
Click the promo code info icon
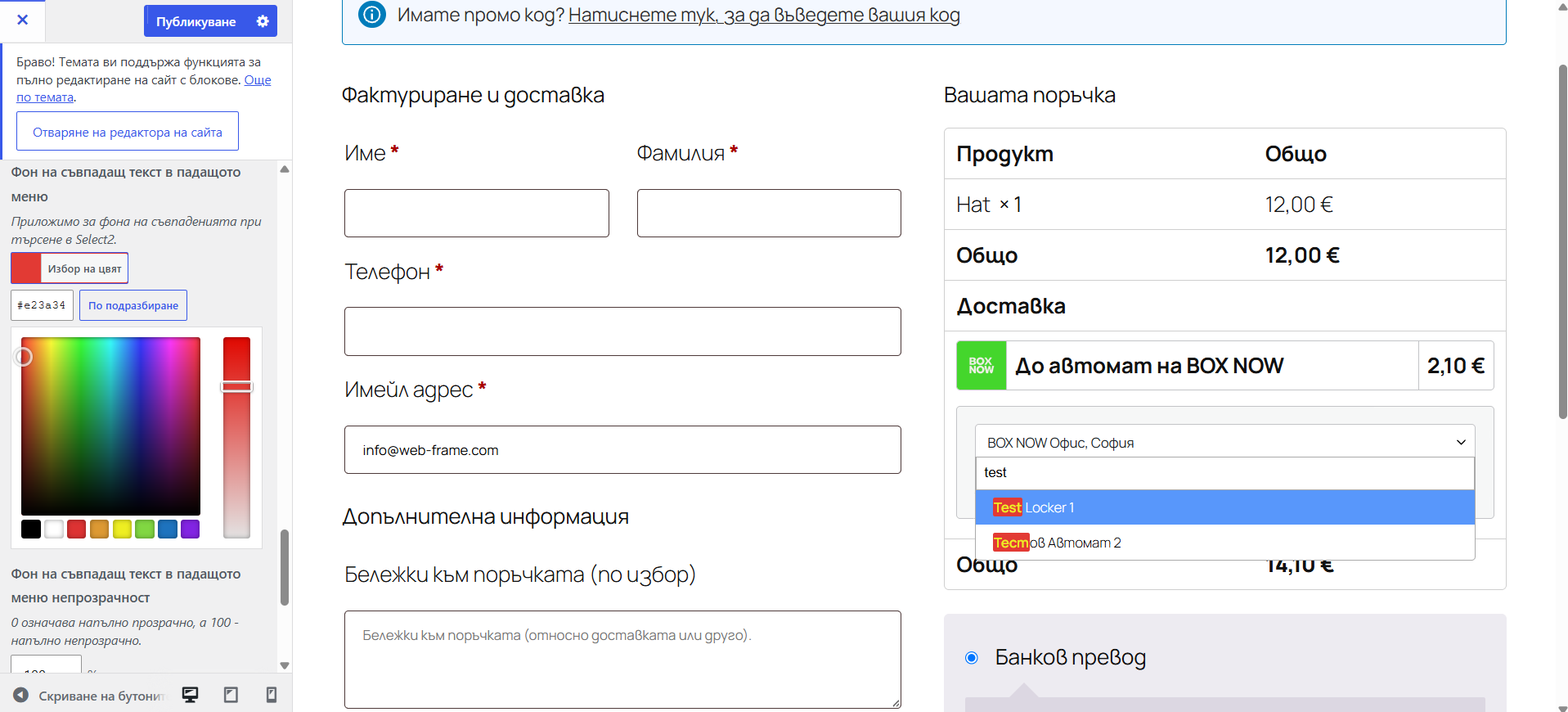[371, 14]
